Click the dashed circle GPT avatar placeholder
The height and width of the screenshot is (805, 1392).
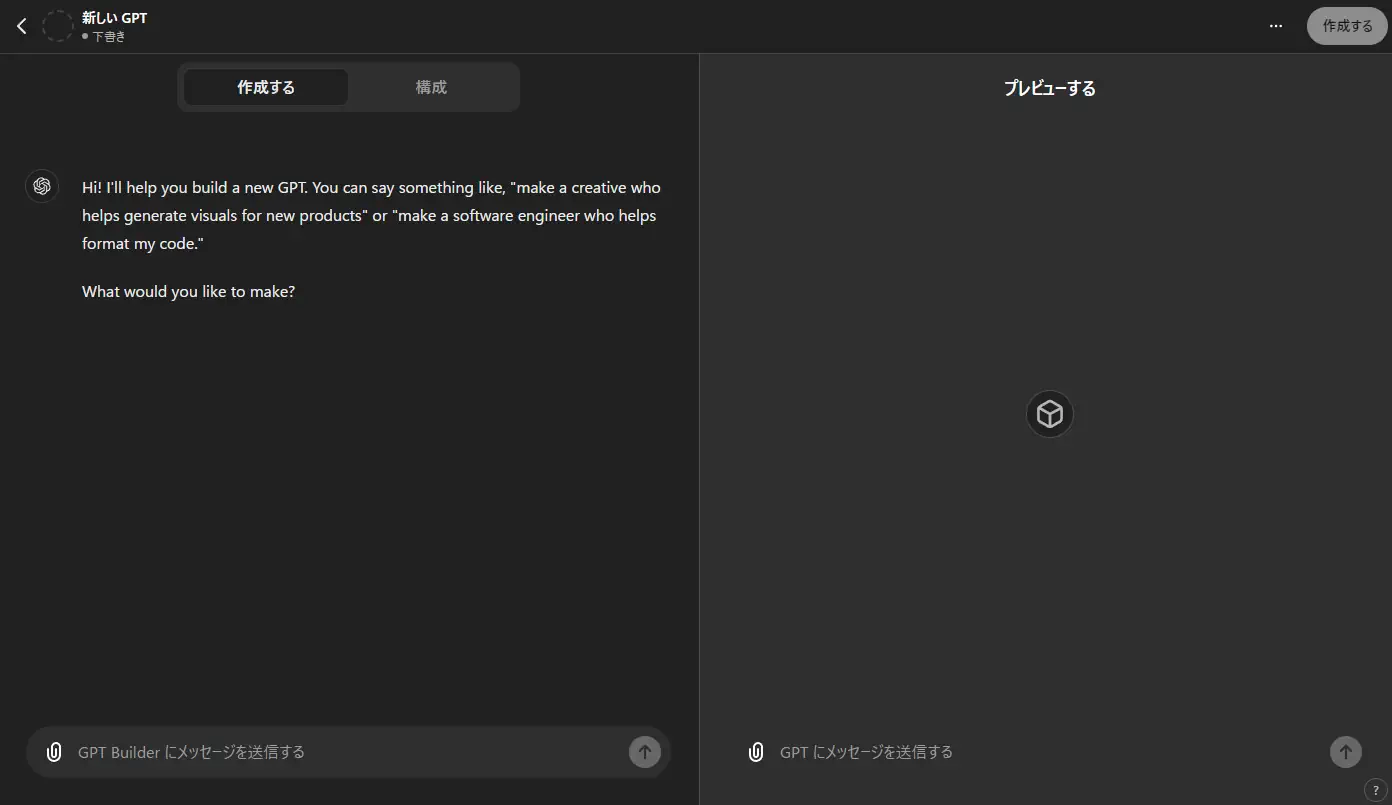(58, 26)
